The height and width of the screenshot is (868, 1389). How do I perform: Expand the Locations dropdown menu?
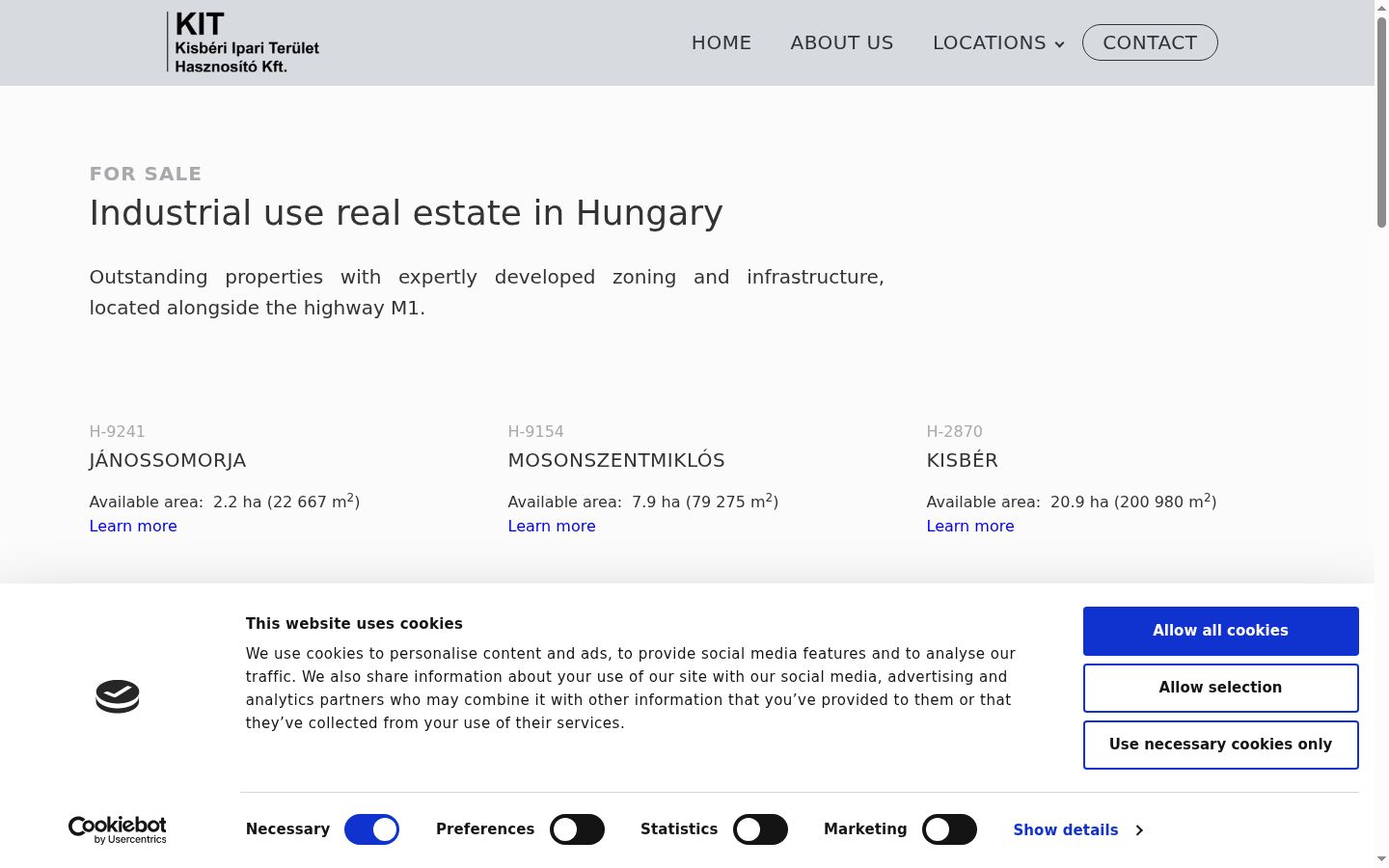point(998,42)
